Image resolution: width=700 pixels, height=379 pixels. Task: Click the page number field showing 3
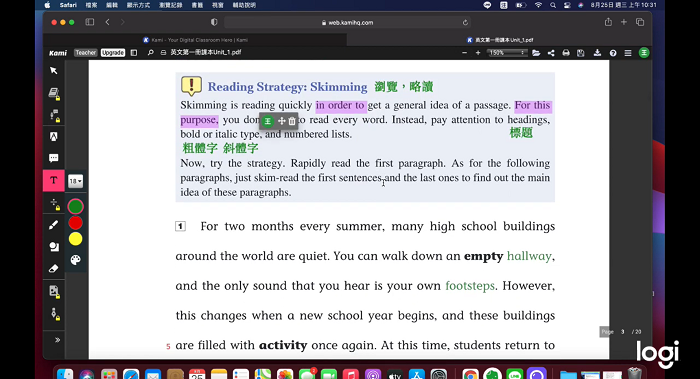[x=622, y=332]
